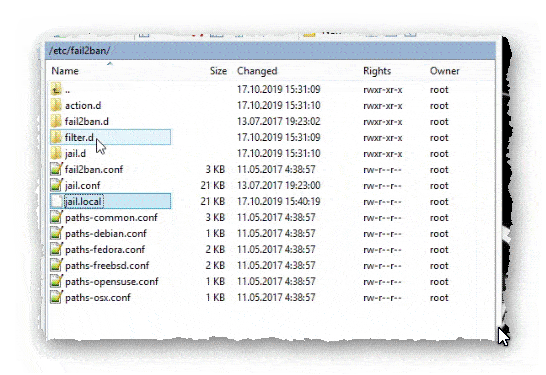
Task: Click the jail.local file icon
Action: point(56,201)
